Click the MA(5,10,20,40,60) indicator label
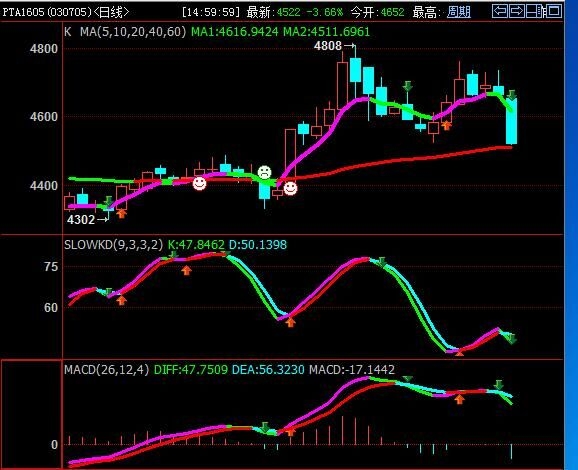The width and height of the screenshot is (578, 470). [133, 32]
